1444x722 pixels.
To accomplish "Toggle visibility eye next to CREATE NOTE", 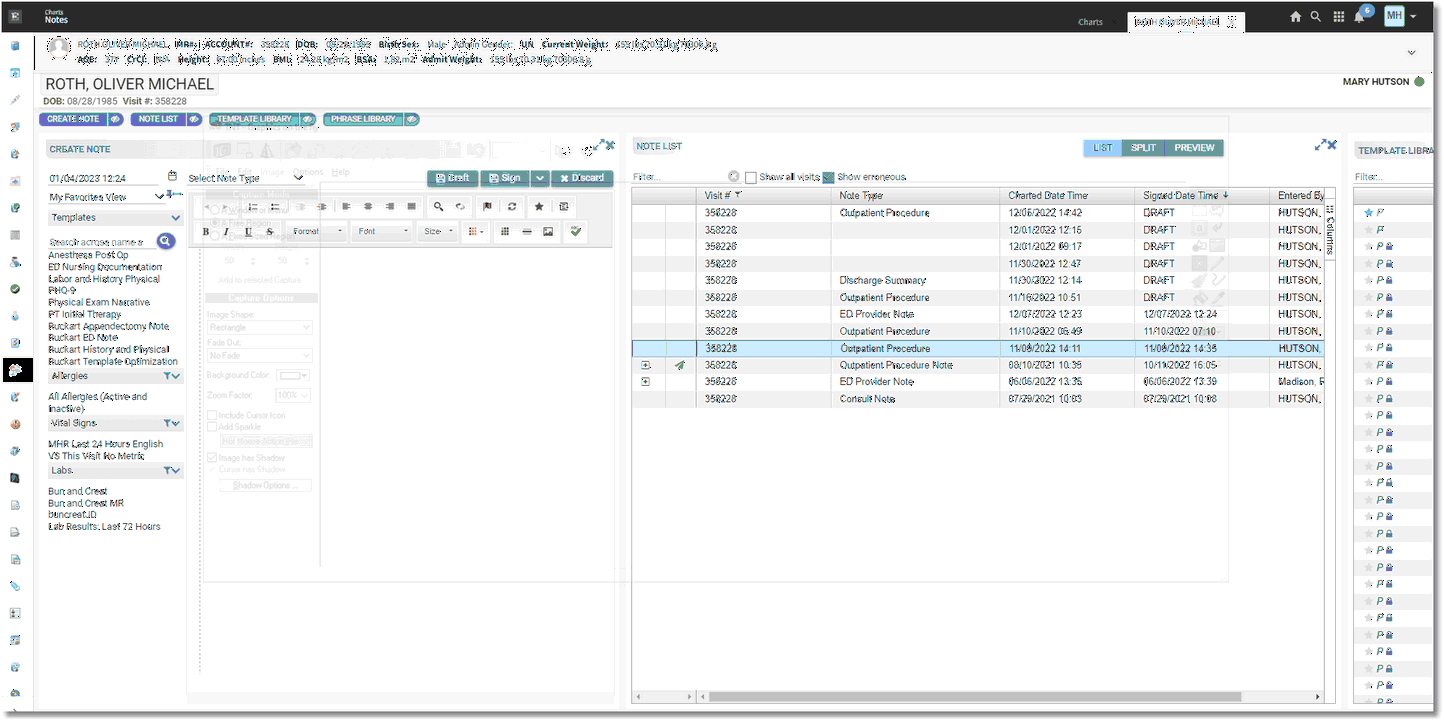I will coord(115,119).
